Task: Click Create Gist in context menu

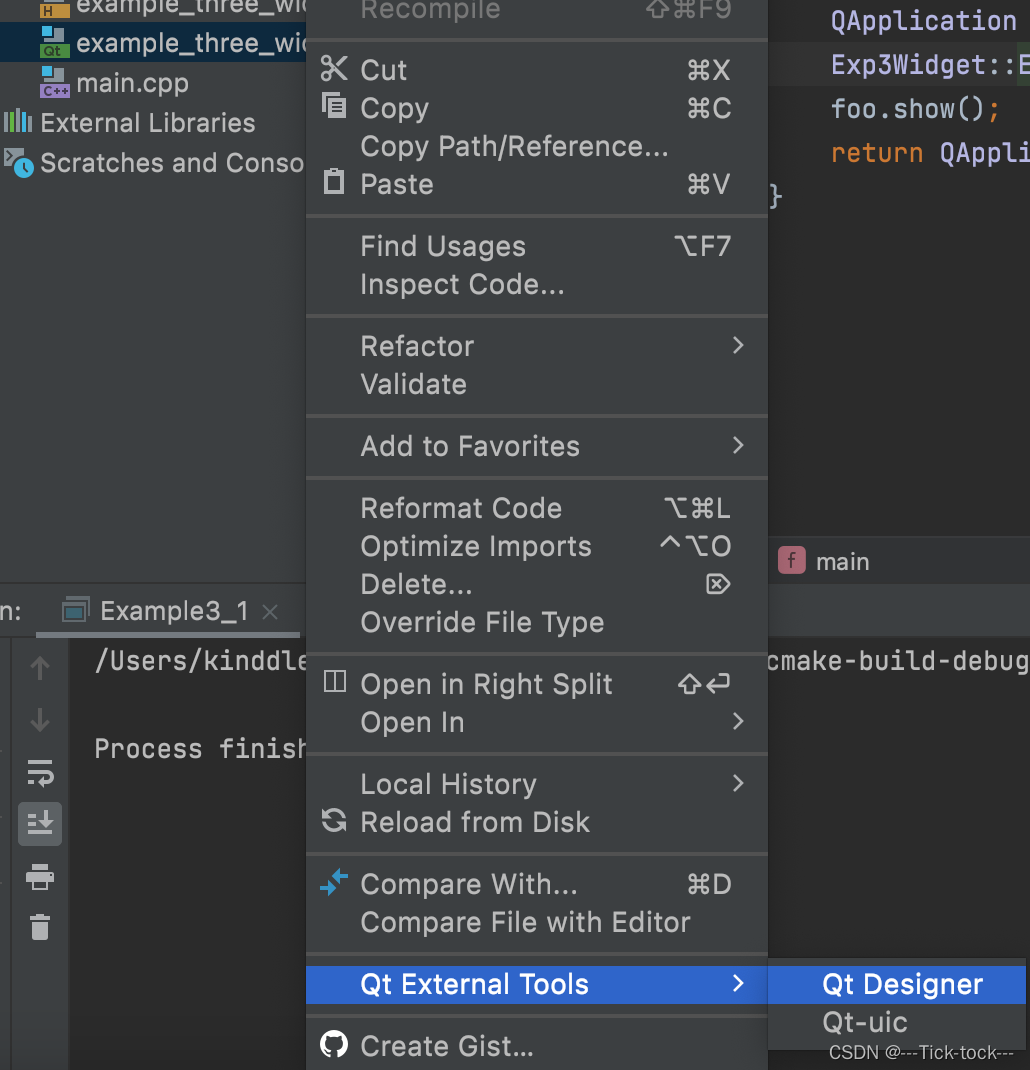Action: [x=447, y=1047]
